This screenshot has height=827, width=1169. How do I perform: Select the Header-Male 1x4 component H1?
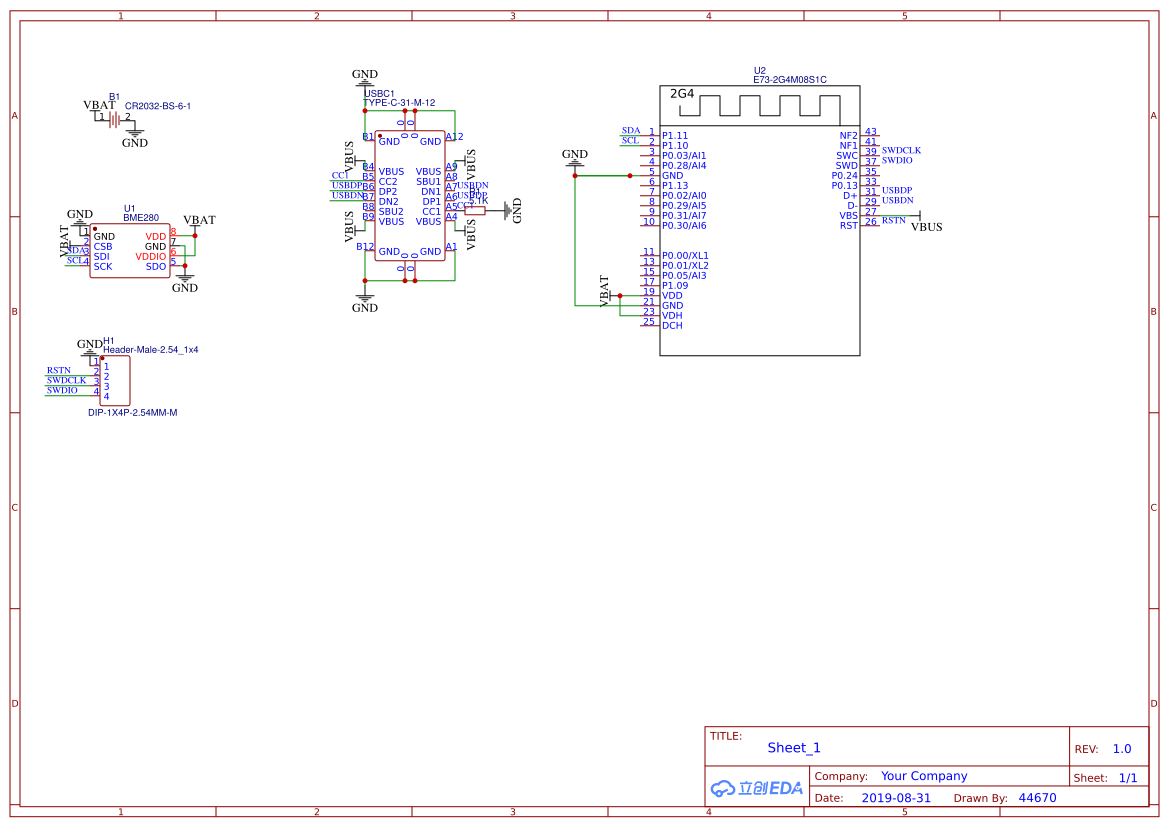tap(113, 382)
